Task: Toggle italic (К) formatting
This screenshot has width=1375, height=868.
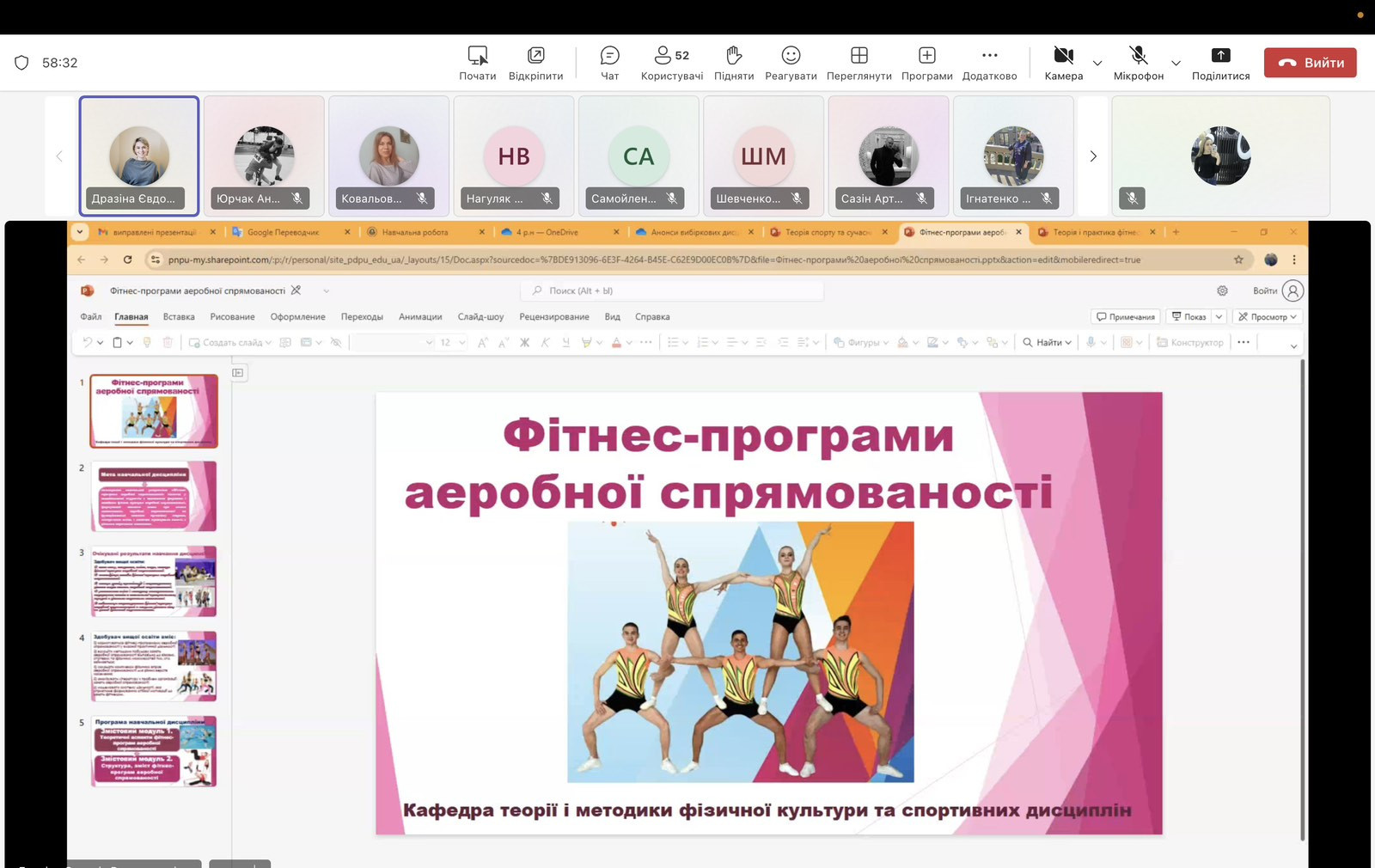Action: coord(545,342)
